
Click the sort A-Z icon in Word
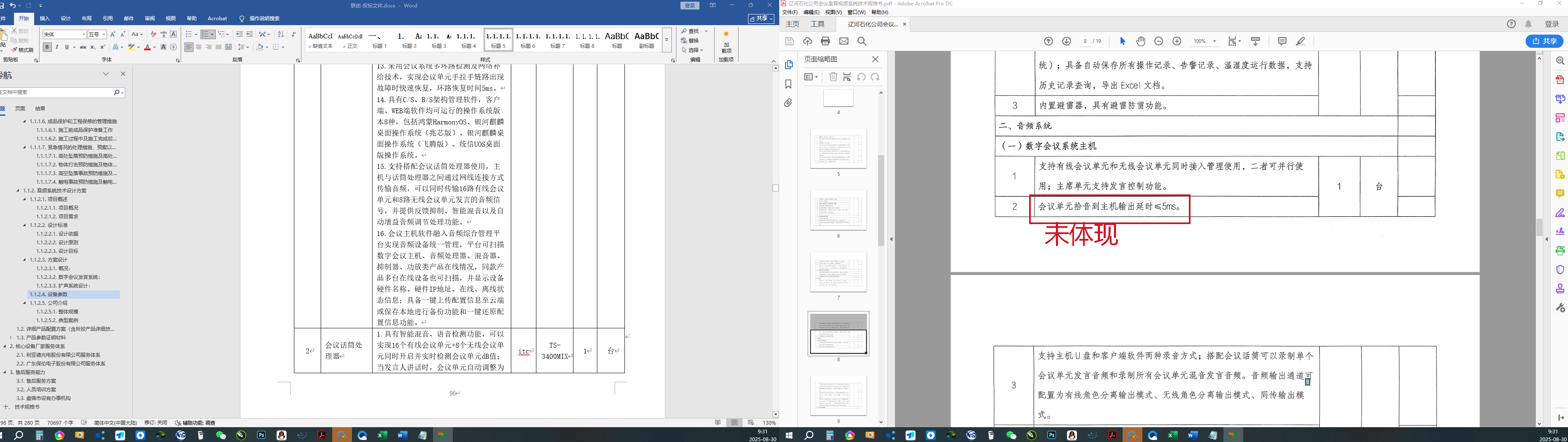[x=281, y=34]
